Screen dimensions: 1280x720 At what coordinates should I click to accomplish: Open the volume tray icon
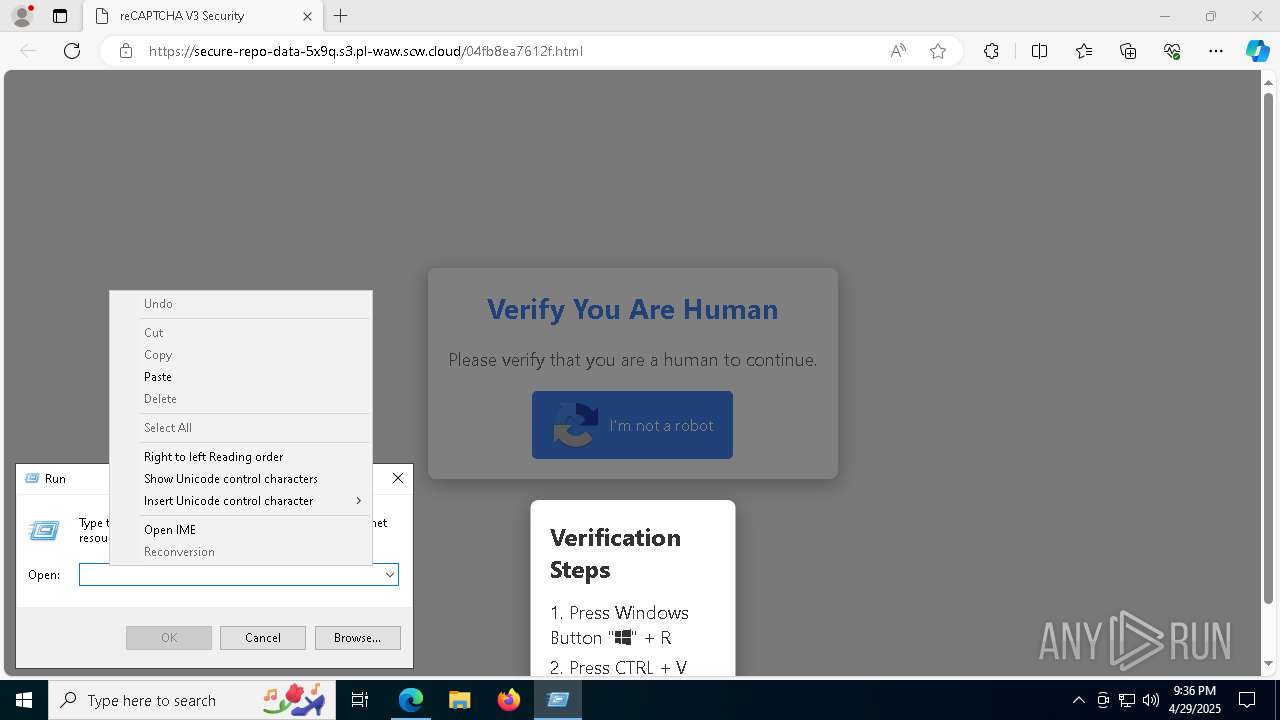[x=1151, y=700]
